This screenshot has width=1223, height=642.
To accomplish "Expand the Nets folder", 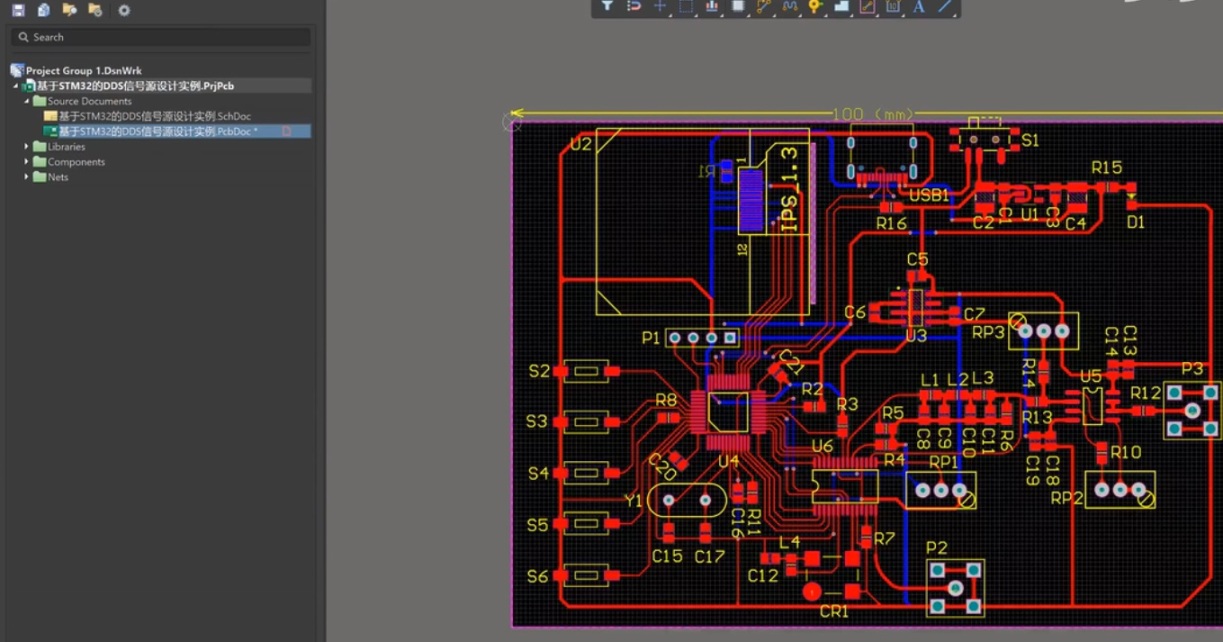I will (x=27, y=177).
